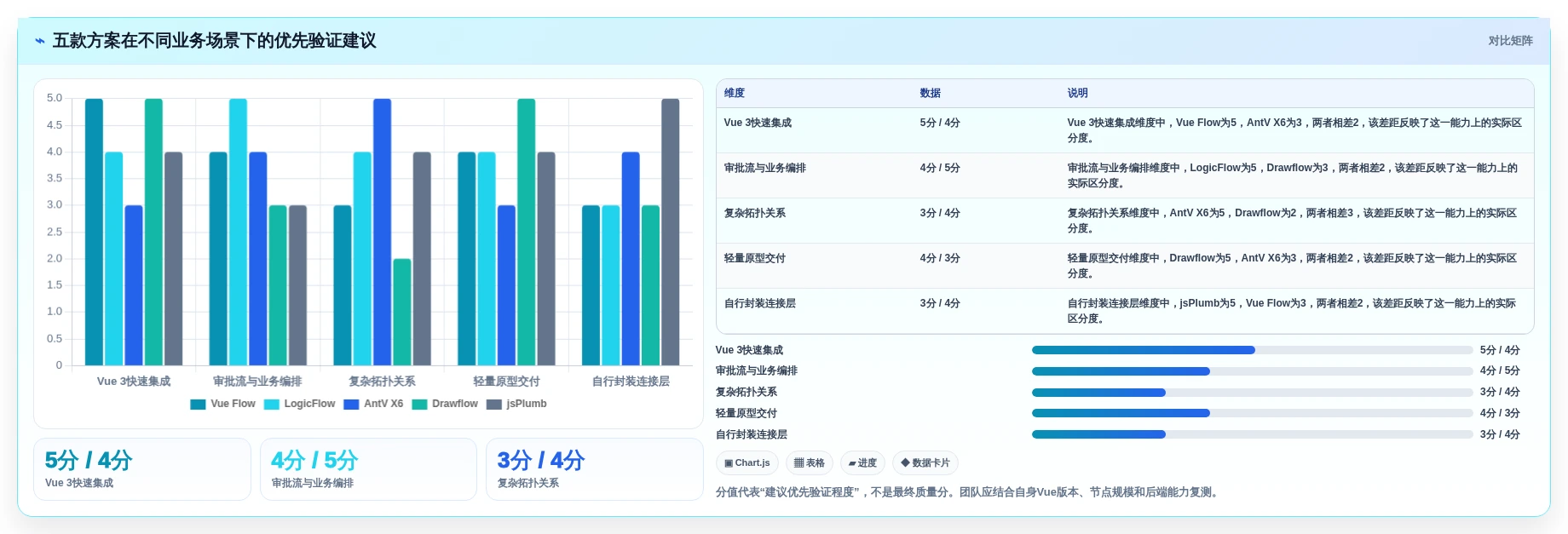Click the AntV X6 bar in 复杂拓扑关系 group

[x=383, y=232]
